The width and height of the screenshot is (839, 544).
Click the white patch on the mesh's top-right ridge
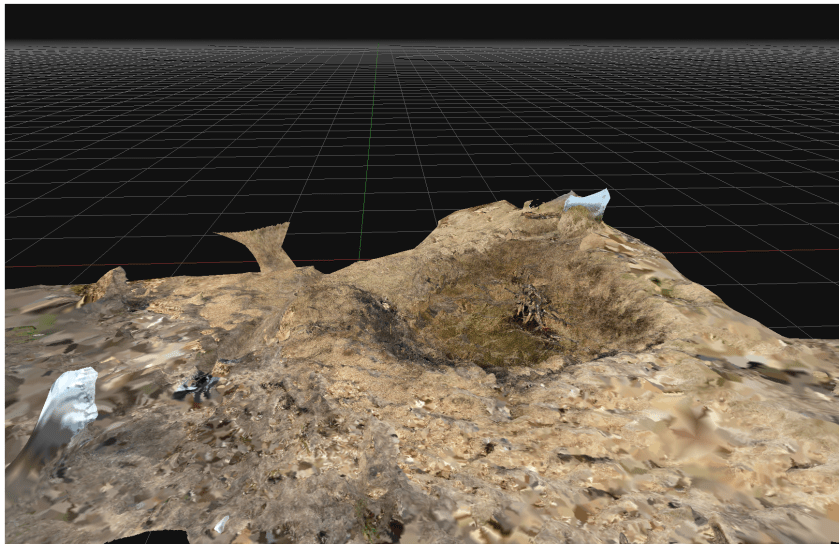click(587, 203)
